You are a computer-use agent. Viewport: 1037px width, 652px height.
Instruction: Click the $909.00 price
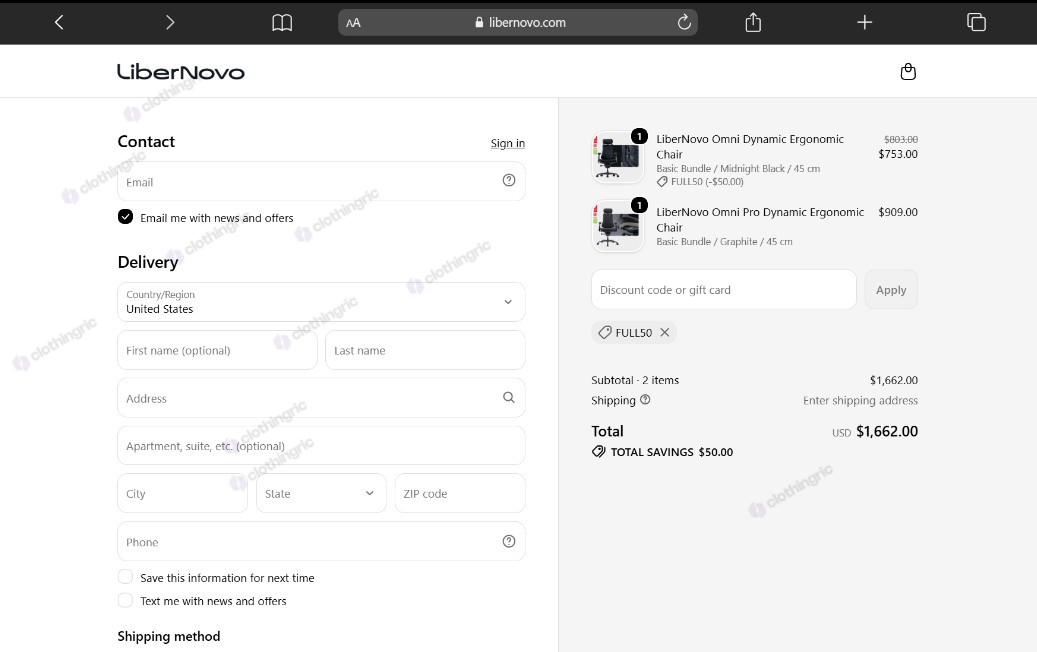(x=897, y=212)
